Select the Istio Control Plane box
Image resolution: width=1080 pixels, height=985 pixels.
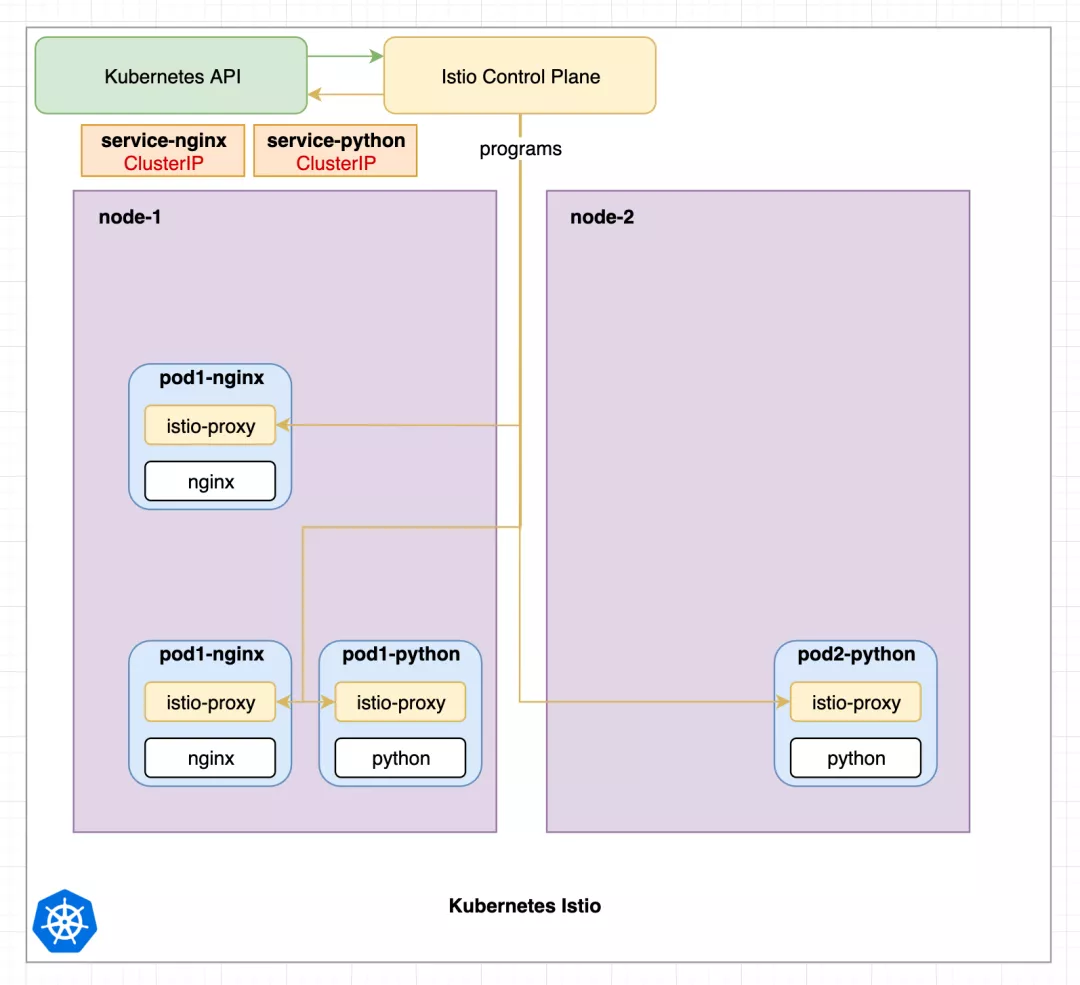(519, 76)
